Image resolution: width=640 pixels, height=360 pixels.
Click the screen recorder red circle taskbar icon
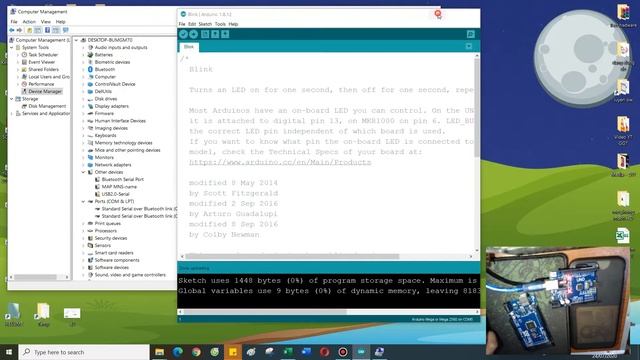(x=343, y=352)
